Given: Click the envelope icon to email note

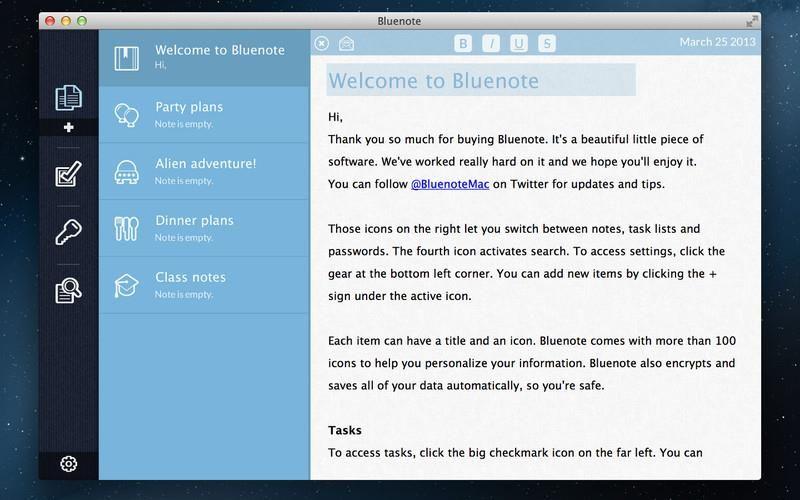Looking at the screenshot, I should tap(346, 43).
